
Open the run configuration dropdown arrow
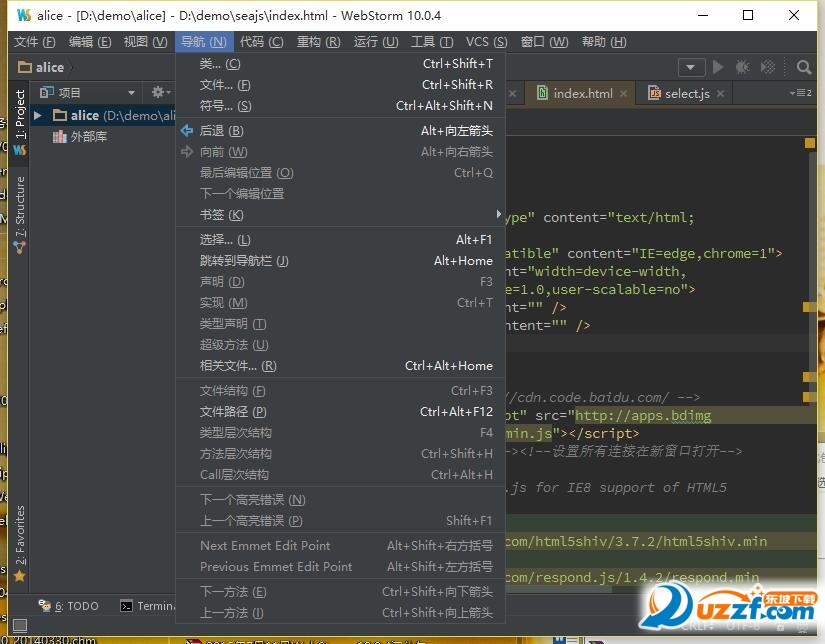click(x=690, y=67)
